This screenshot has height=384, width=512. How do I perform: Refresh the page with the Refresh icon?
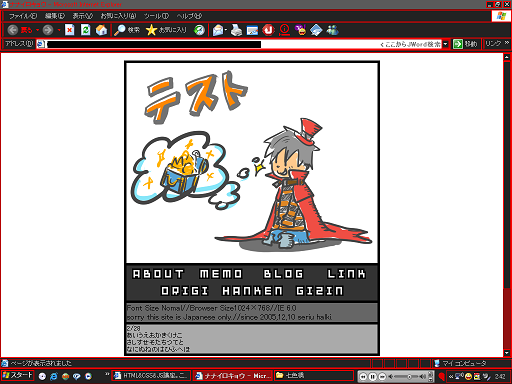coord(86,30)
